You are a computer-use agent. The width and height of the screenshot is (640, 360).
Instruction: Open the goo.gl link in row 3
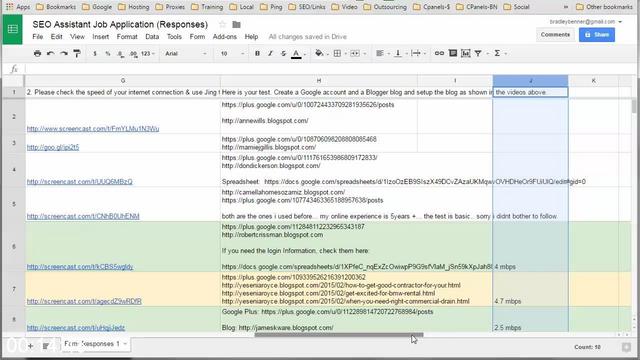[x=53, y=147]
